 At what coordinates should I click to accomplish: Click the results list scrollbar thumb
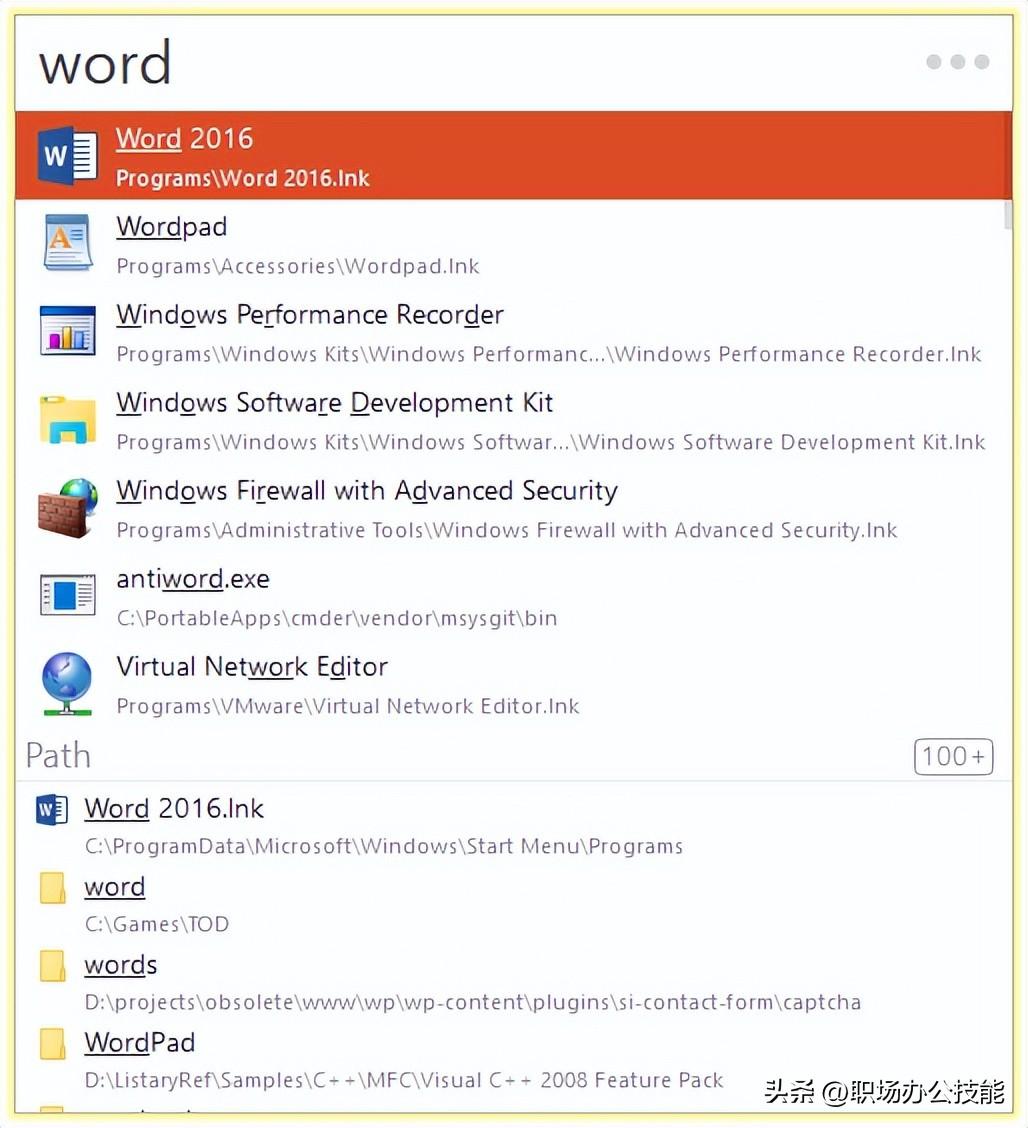(x=1008, y=214)
